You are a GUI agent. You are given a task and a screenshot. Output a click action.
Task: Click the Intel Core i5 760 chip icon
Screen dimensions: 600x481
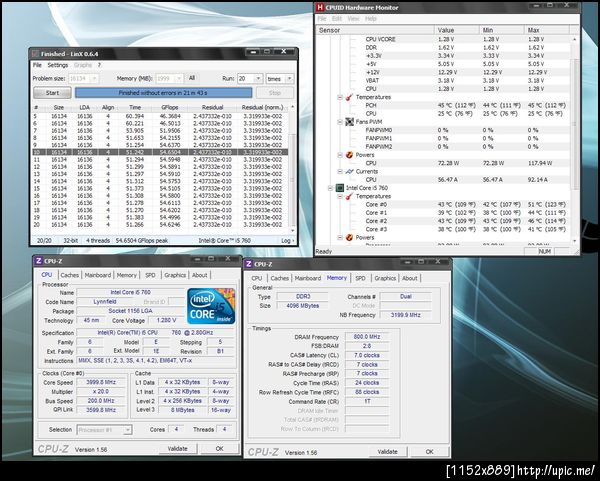tap(339, 188)
